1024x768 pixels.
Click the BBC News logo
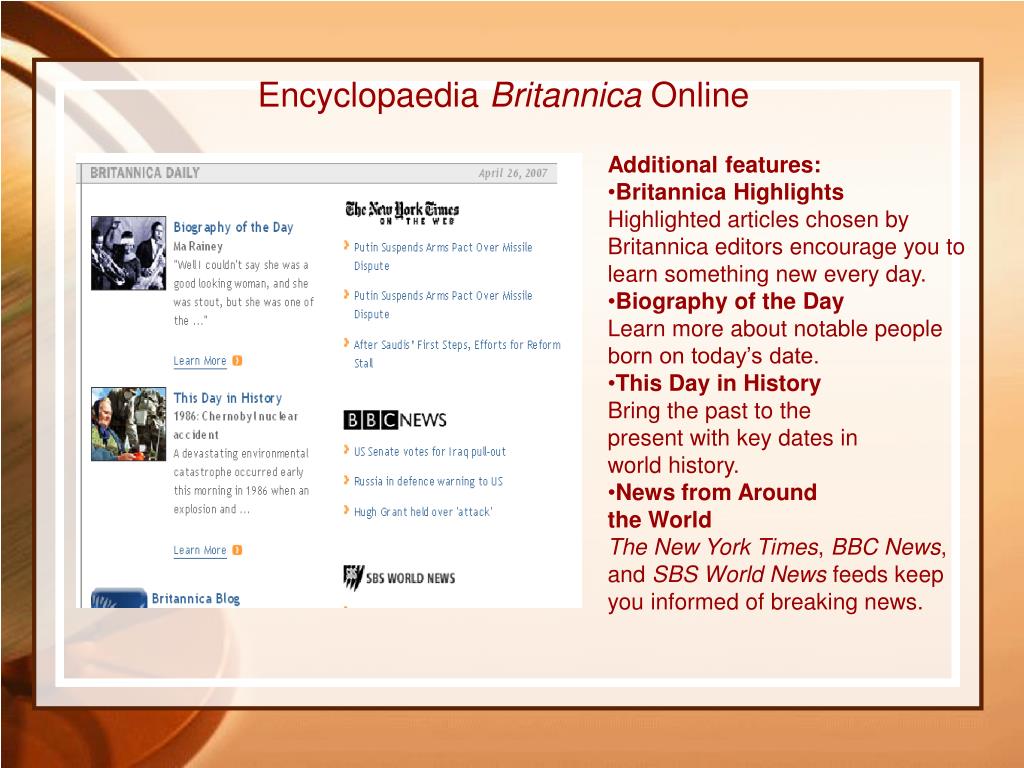click(x=395, y=420)
